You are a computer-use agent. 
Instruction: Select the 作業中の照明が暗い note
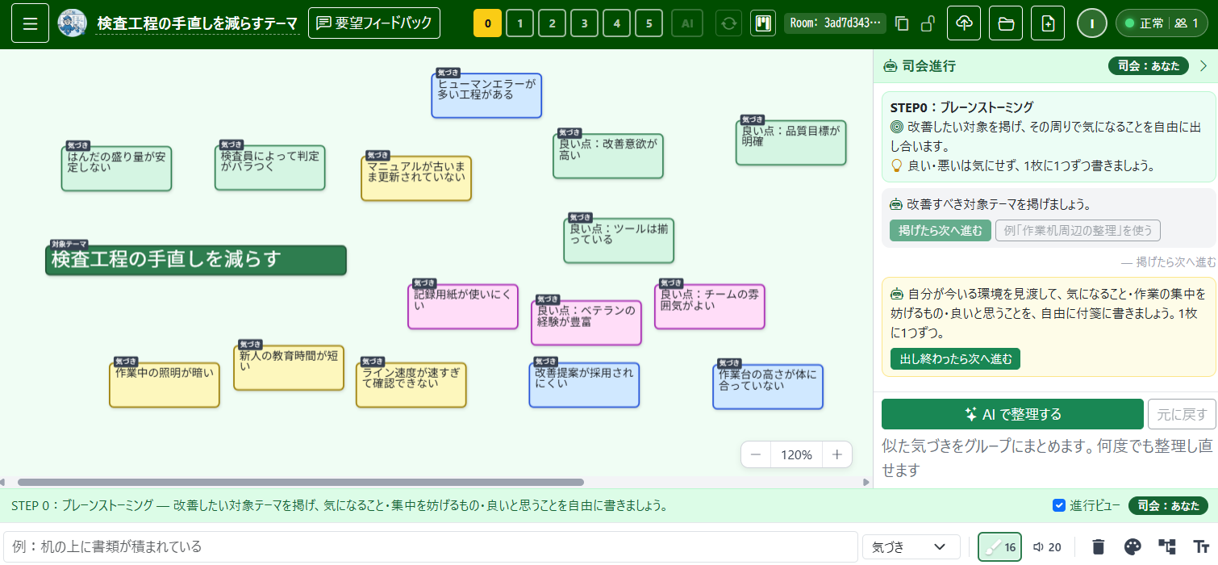(164, 385)
